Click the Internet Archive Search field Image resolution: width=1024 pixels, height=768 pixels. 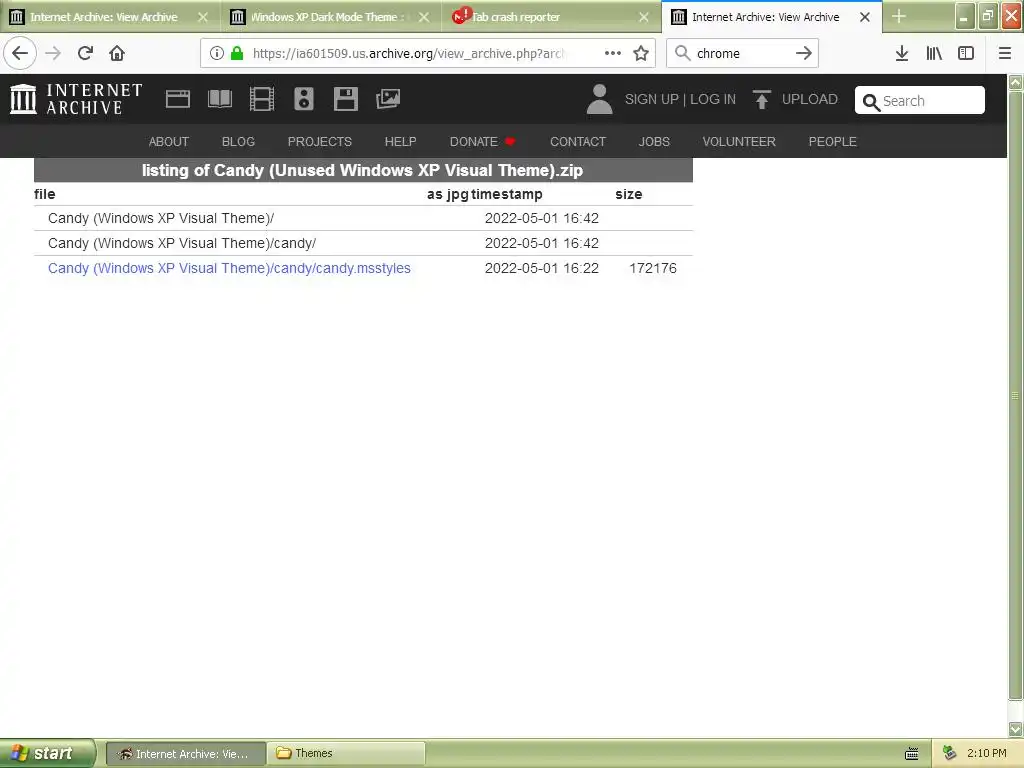pos(920,101)
